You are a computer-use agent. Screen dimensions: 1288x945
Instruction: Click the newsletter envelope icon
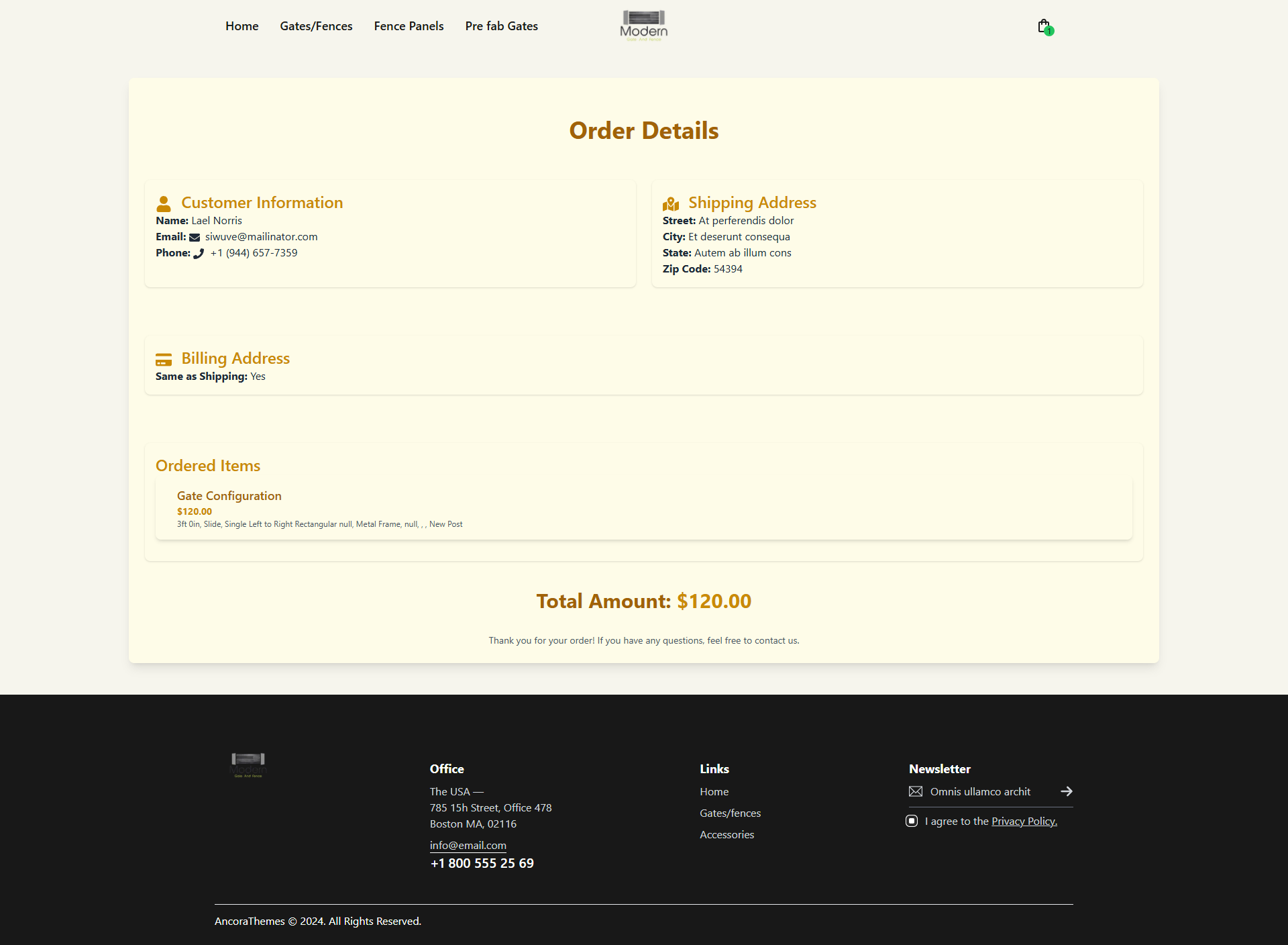pos(916,791)
